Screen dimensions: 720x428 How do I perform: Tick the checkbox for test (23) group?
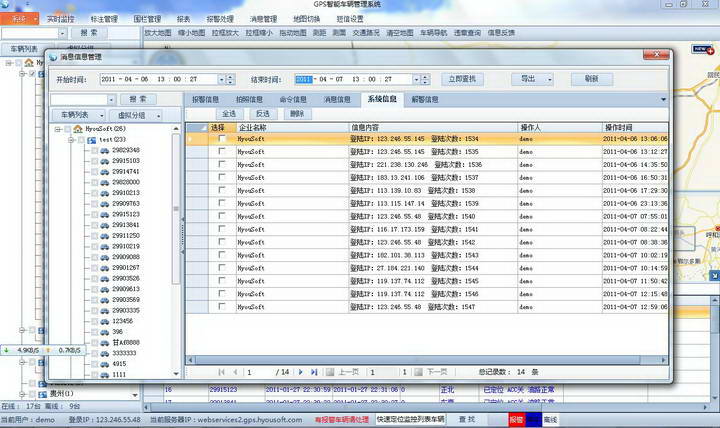pyautogui.click(x=81, y=140)
